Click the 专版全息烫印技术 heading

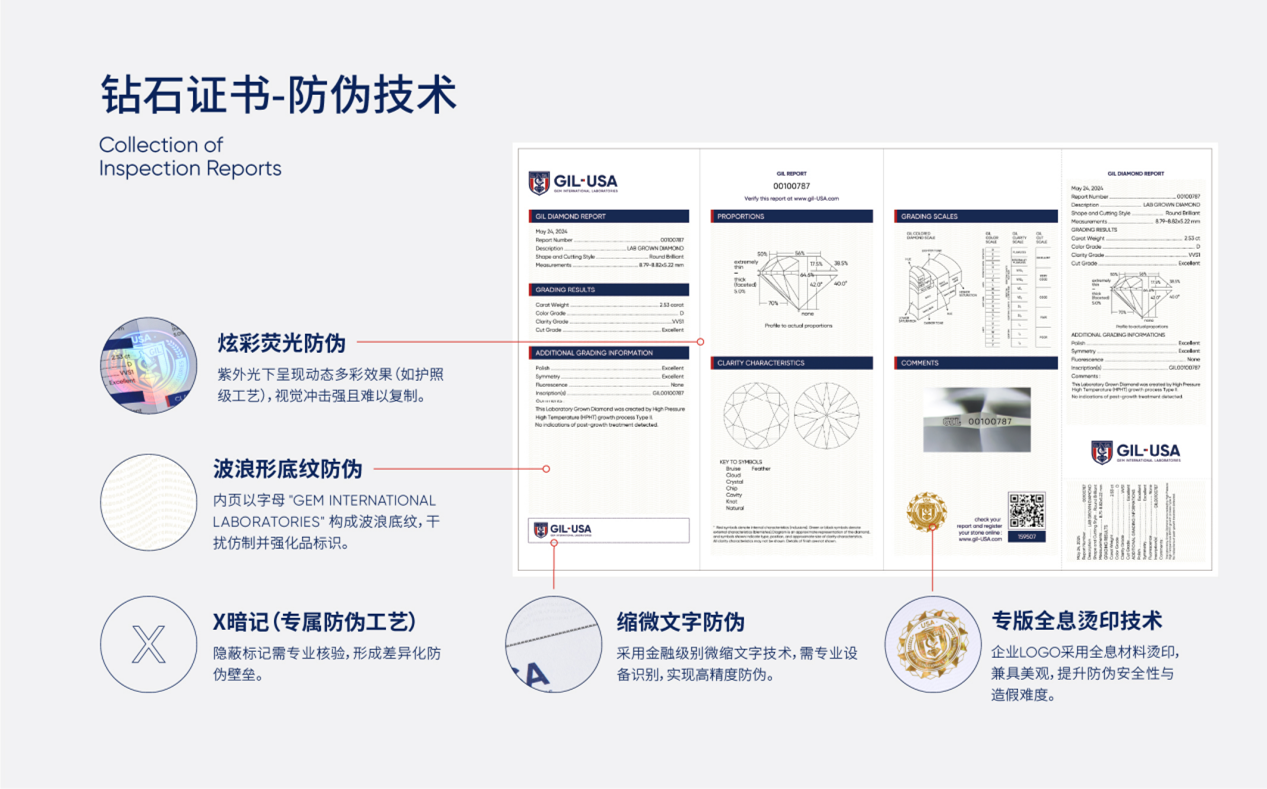click(x=1076, y=620)
